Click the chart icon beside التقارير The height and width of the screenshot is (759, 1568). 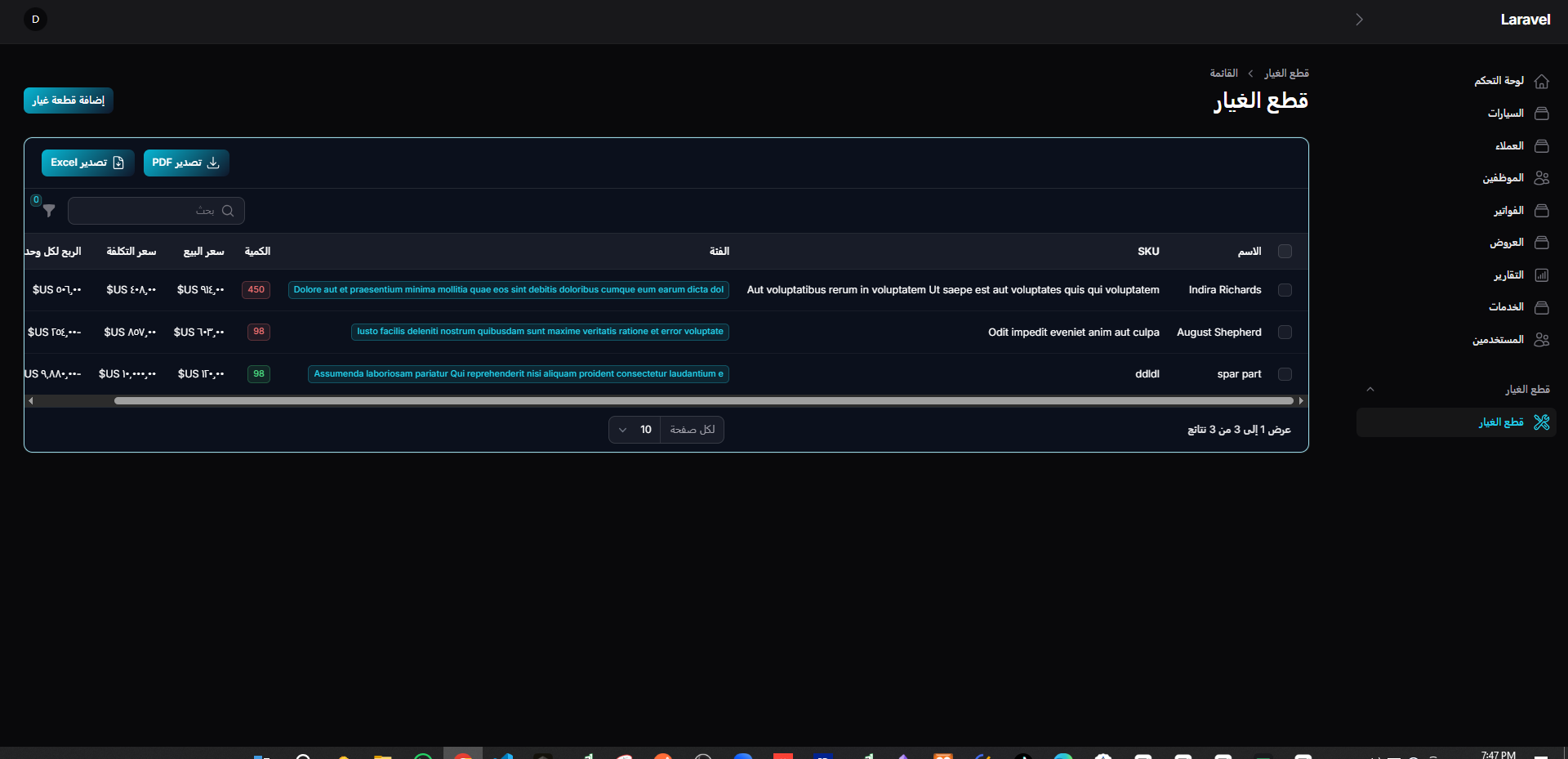tap(1541, 275)
